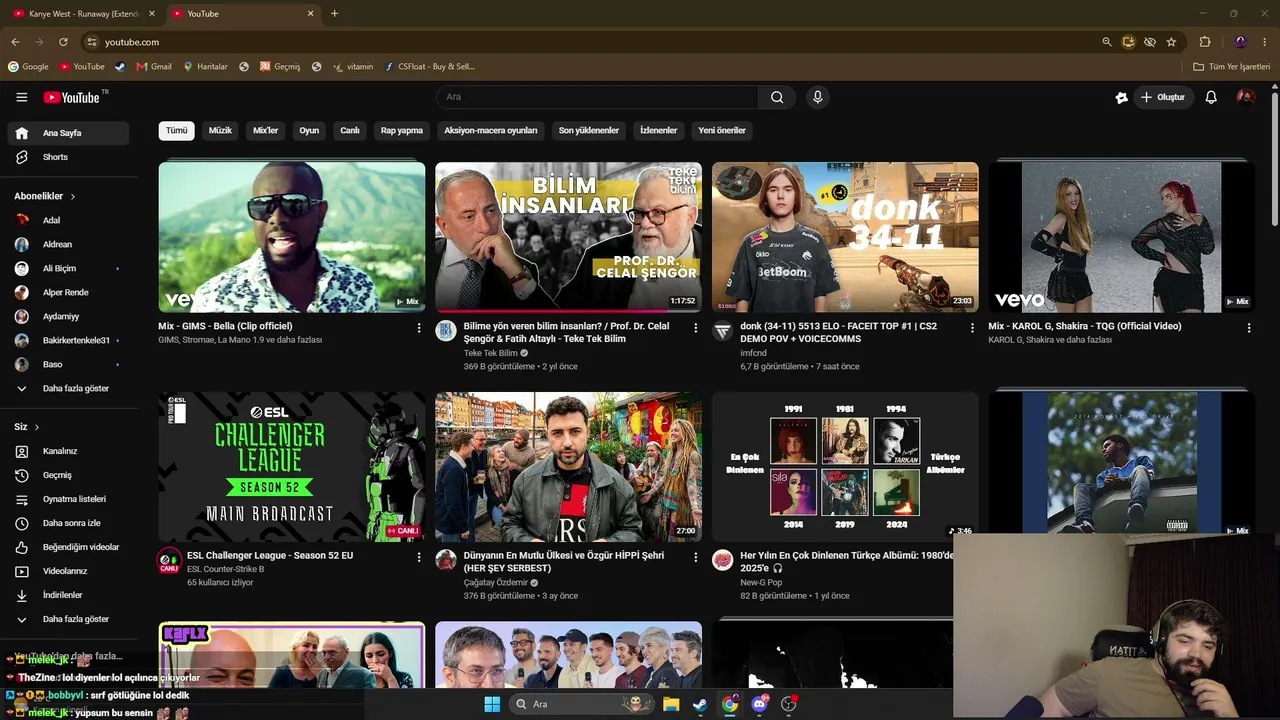Open the Gmail bookmark
Screen dimensions: 1280x720
point(154,67)
